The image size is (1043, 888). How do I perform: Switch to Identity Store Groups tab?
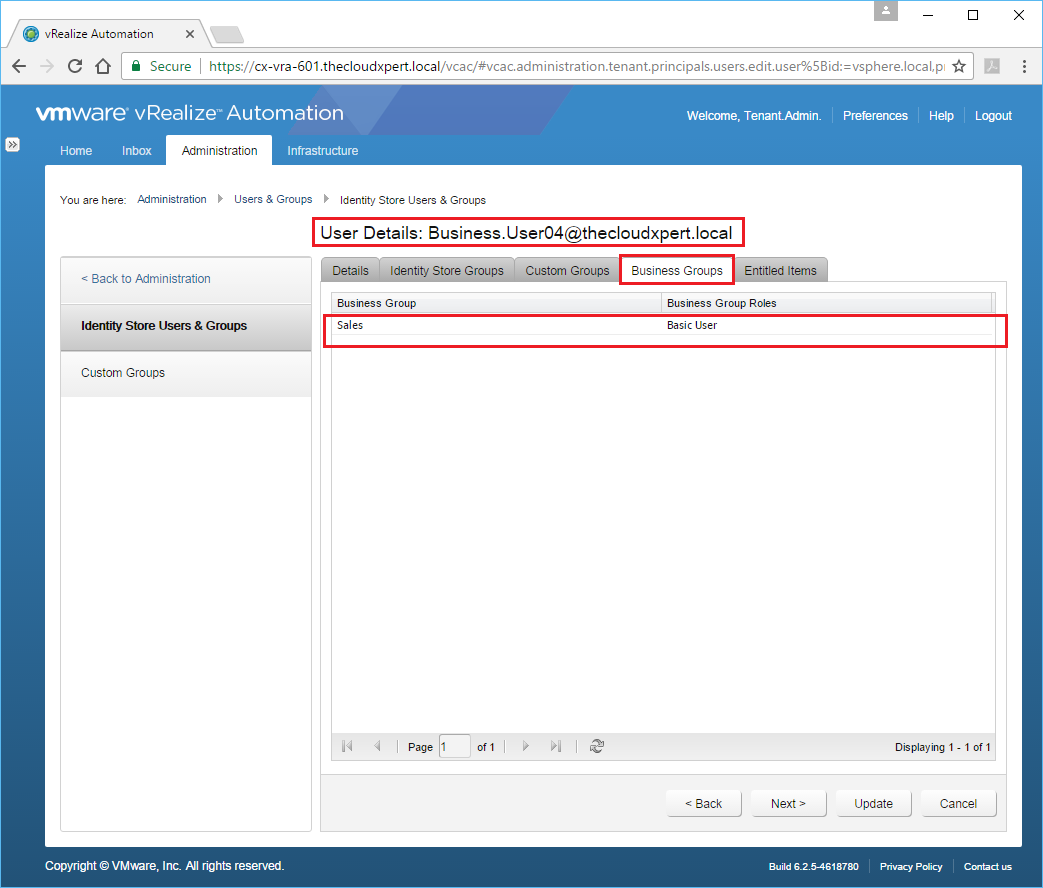(x=446, y=271)
